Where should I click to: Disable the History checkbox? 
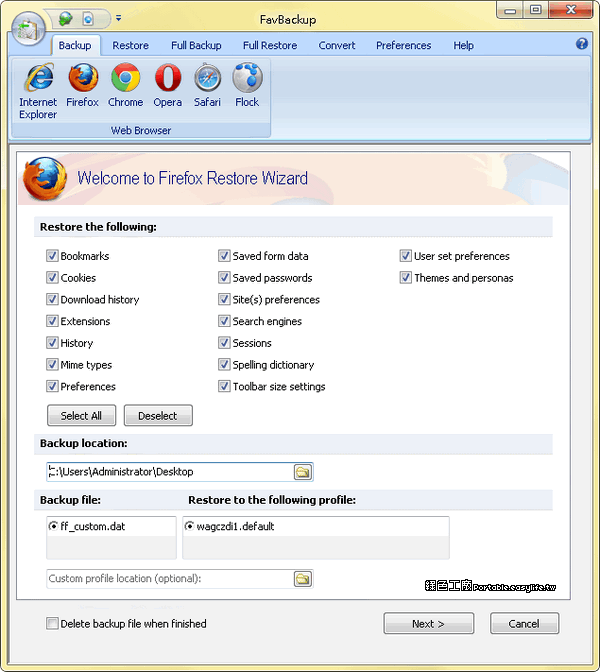[x=52, y=343]
